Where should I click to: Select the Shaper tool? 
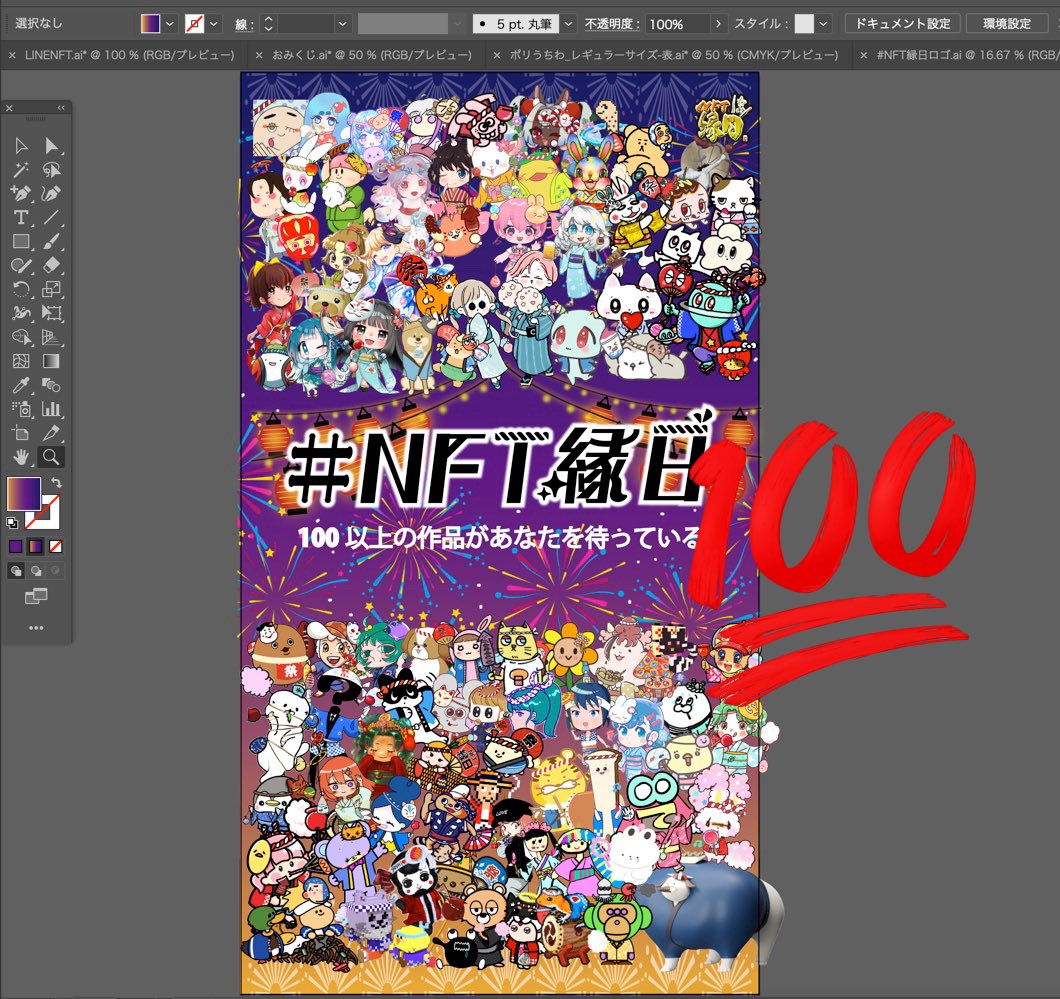pos(21,265)
